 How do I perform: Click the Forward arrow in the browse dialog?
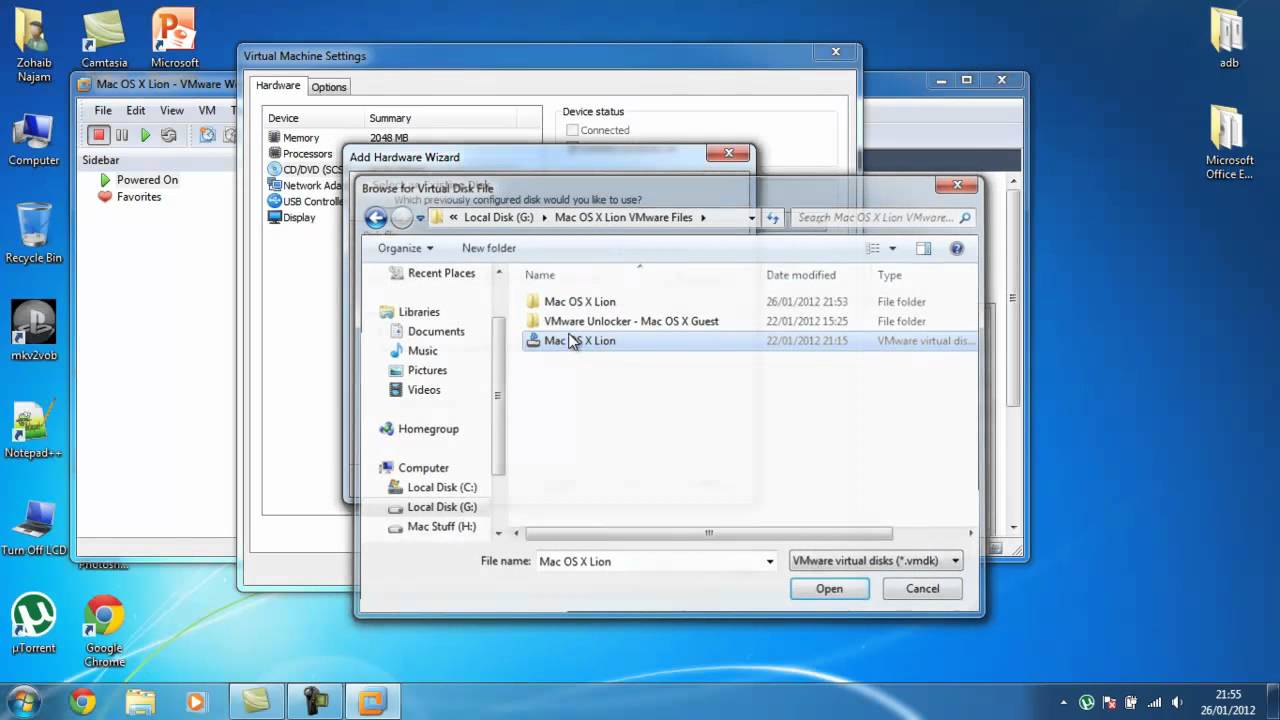coord(402,218)
